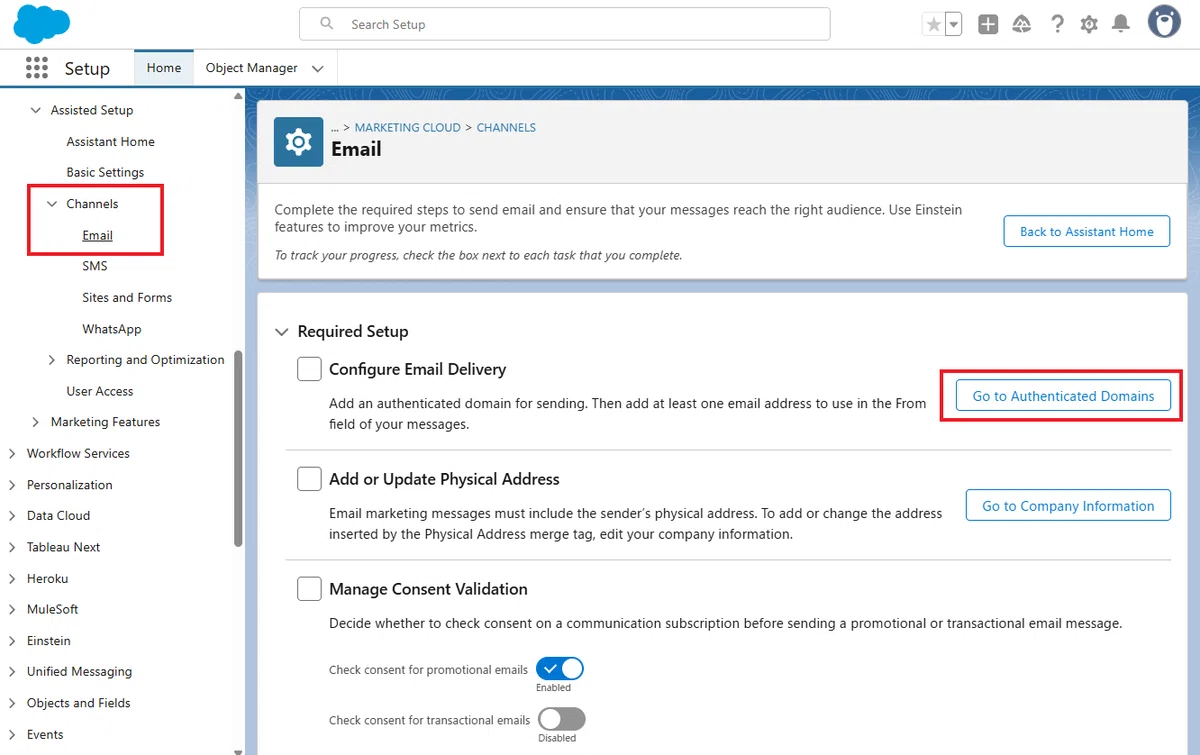This screenshot has height=755, width=1200.
Task: Collapse the Channels tree node
Action: point(52,204)
